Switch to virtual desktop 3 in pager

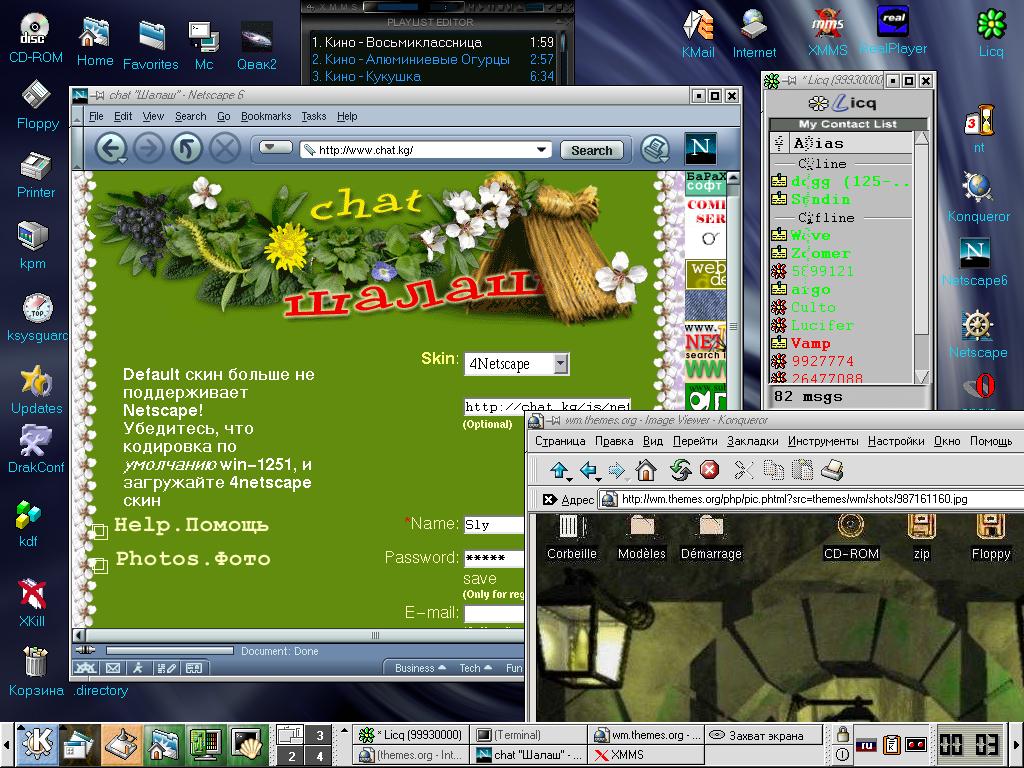tap(319, 735)
